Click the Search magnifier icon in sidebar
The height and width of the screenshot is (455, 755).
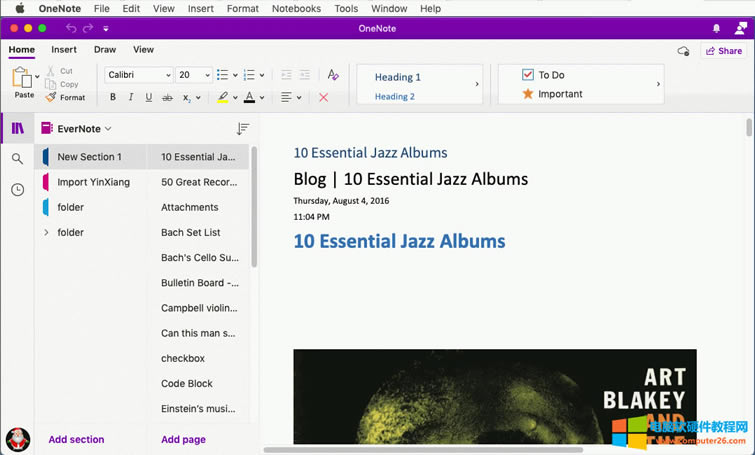point(17,159)
